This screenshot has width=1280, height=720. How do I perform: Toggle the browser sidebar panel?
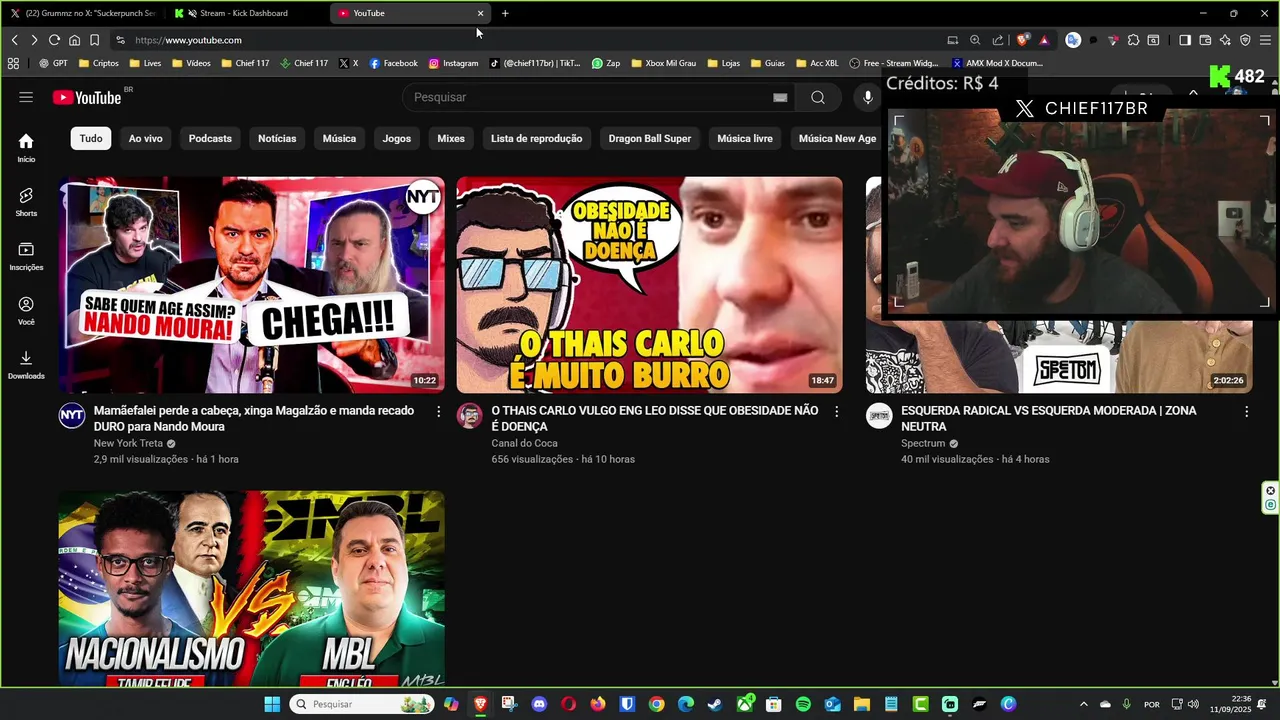pyautogui.click(x=1185, y=40)
